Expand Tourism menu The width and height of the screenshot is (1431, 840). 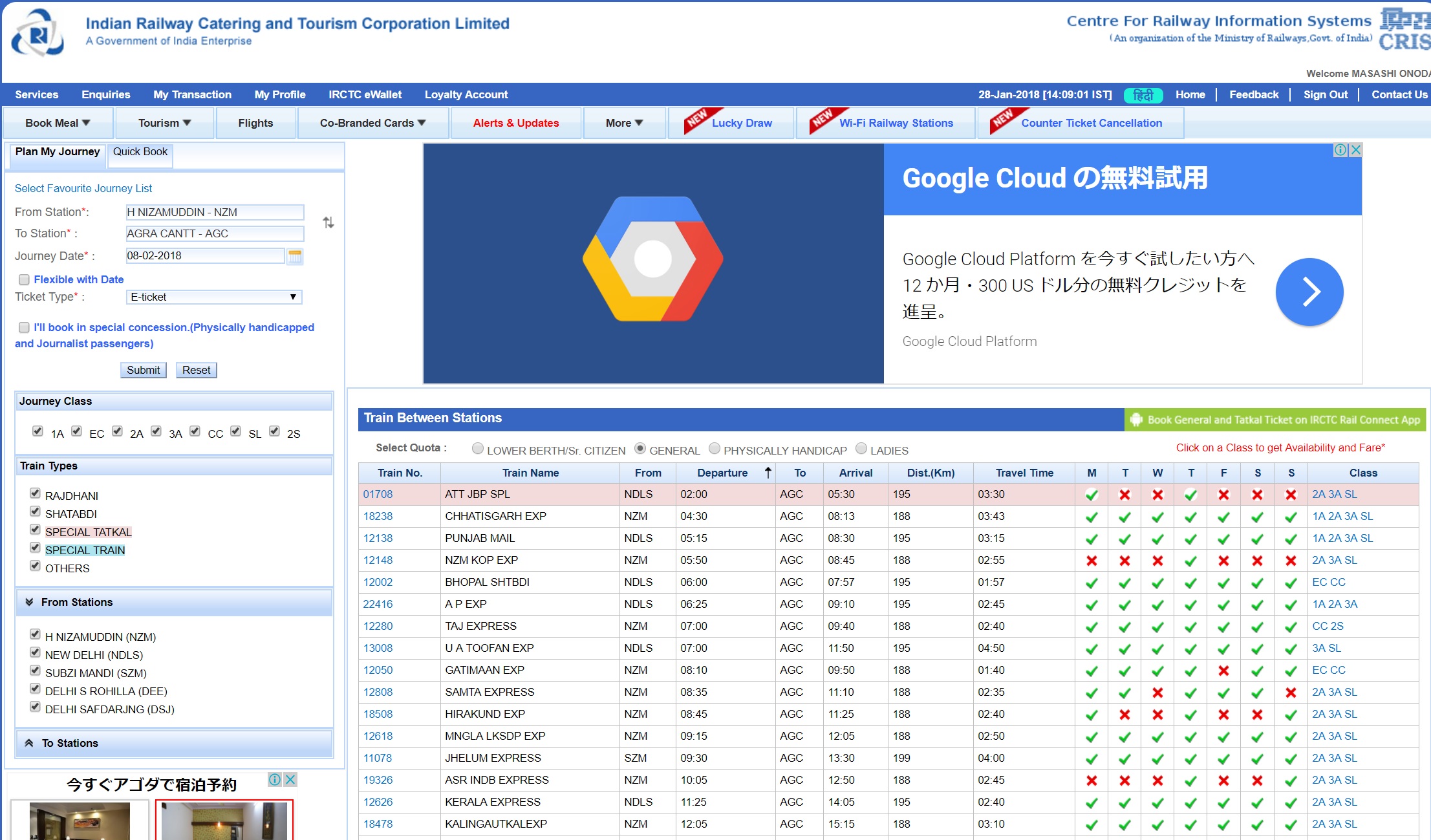coord(164,123)
